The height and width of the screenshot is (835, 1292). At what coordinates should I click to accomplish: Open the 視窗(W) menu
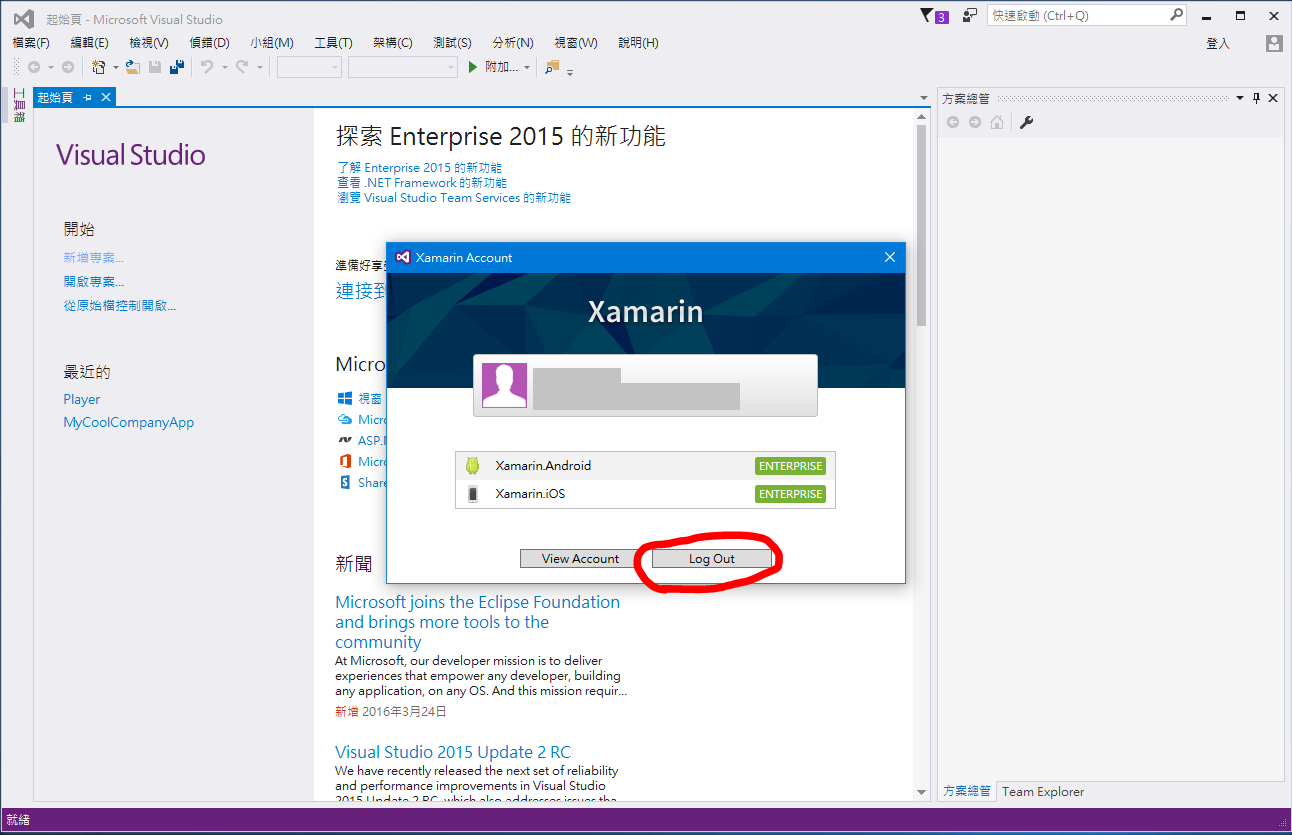[x=576, y=43]
